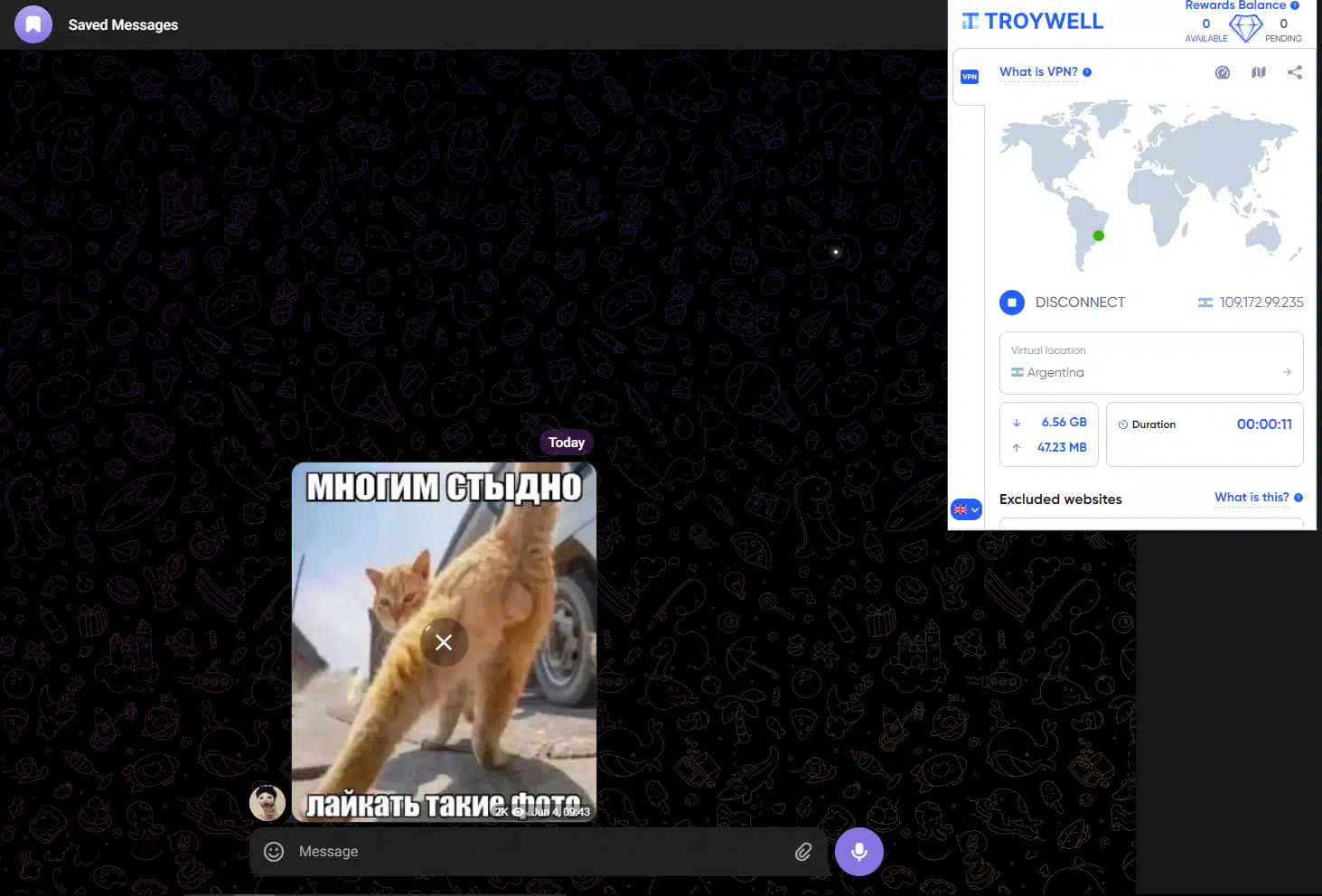Click the 6.56 GB download value
Viewport: 1322px width, 896px height.
[x=1064, y=422]
